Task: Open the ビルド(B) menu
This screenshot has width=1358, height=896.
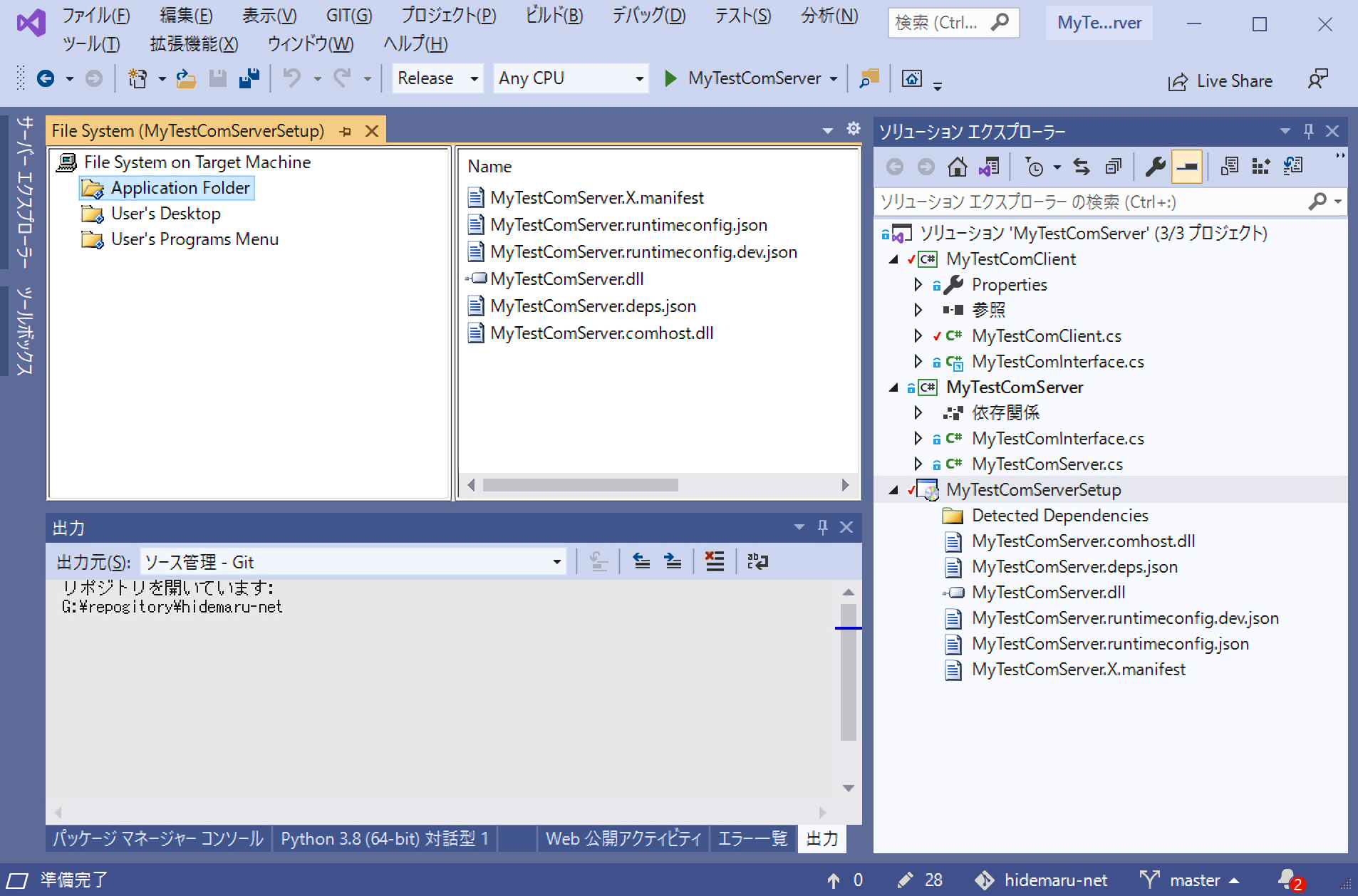Action: (554, 16)
